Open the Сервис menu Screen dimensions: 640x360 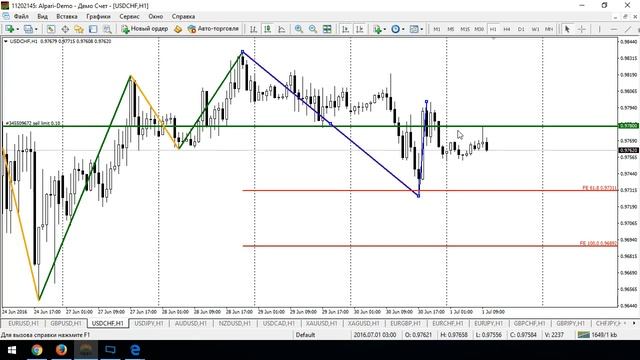(x=129, y=17)
